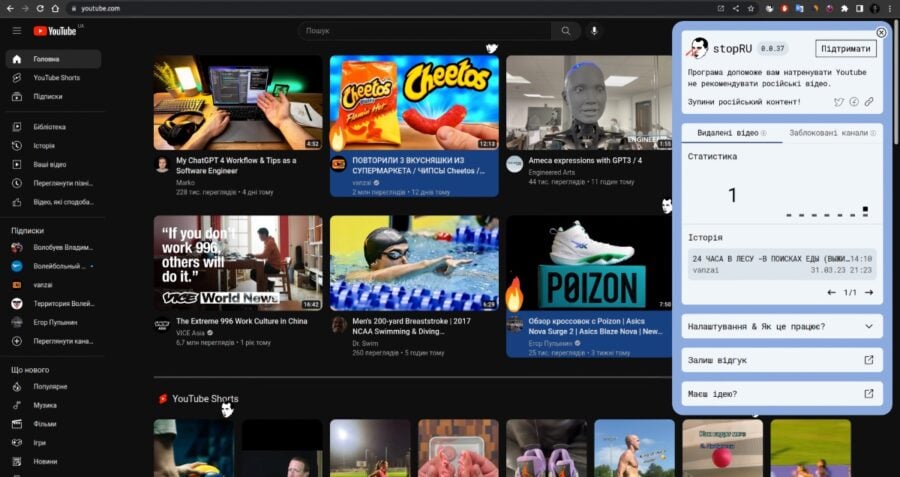Select Головна in the sidebar

tap(53, 59)
